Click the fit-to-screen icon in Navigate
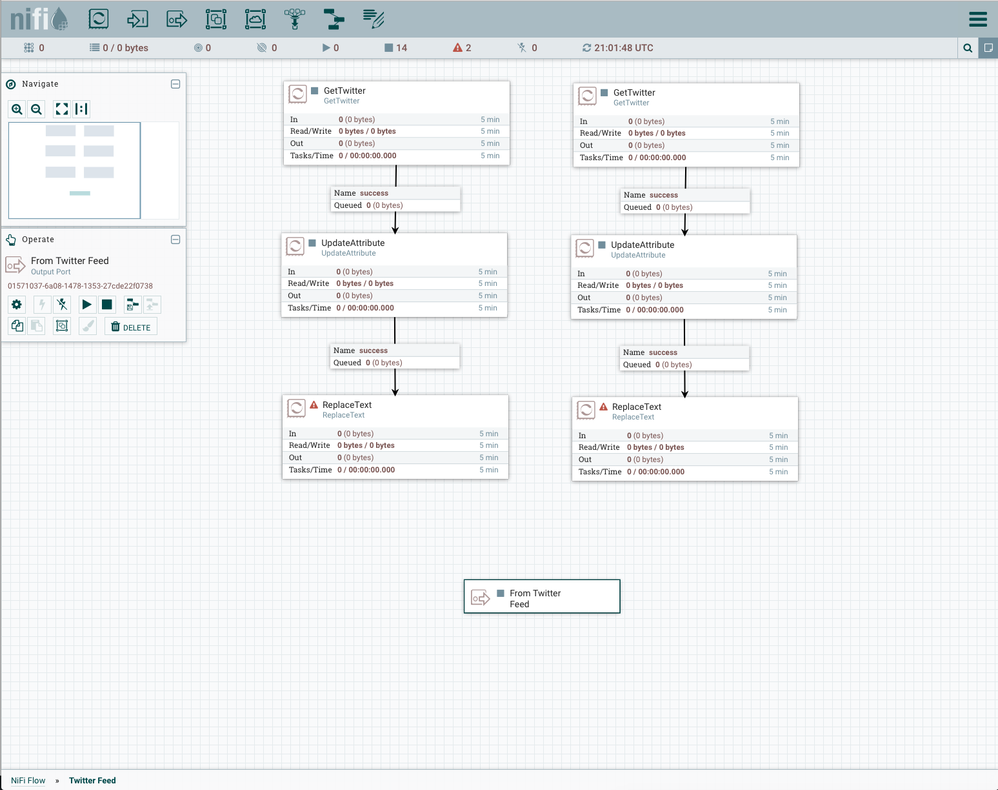998x790 pixels. tap(62, 109)
